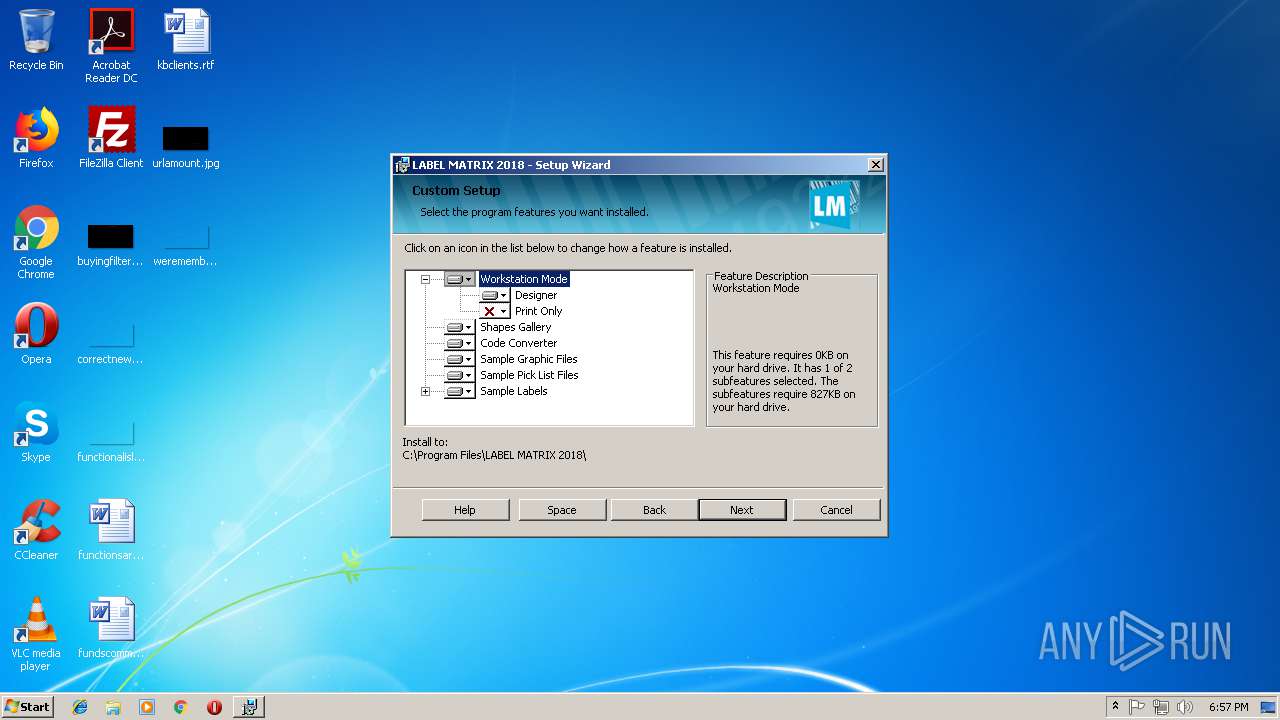Select the werememb desktop file
Screen dimensions: 1280x720
185,246
